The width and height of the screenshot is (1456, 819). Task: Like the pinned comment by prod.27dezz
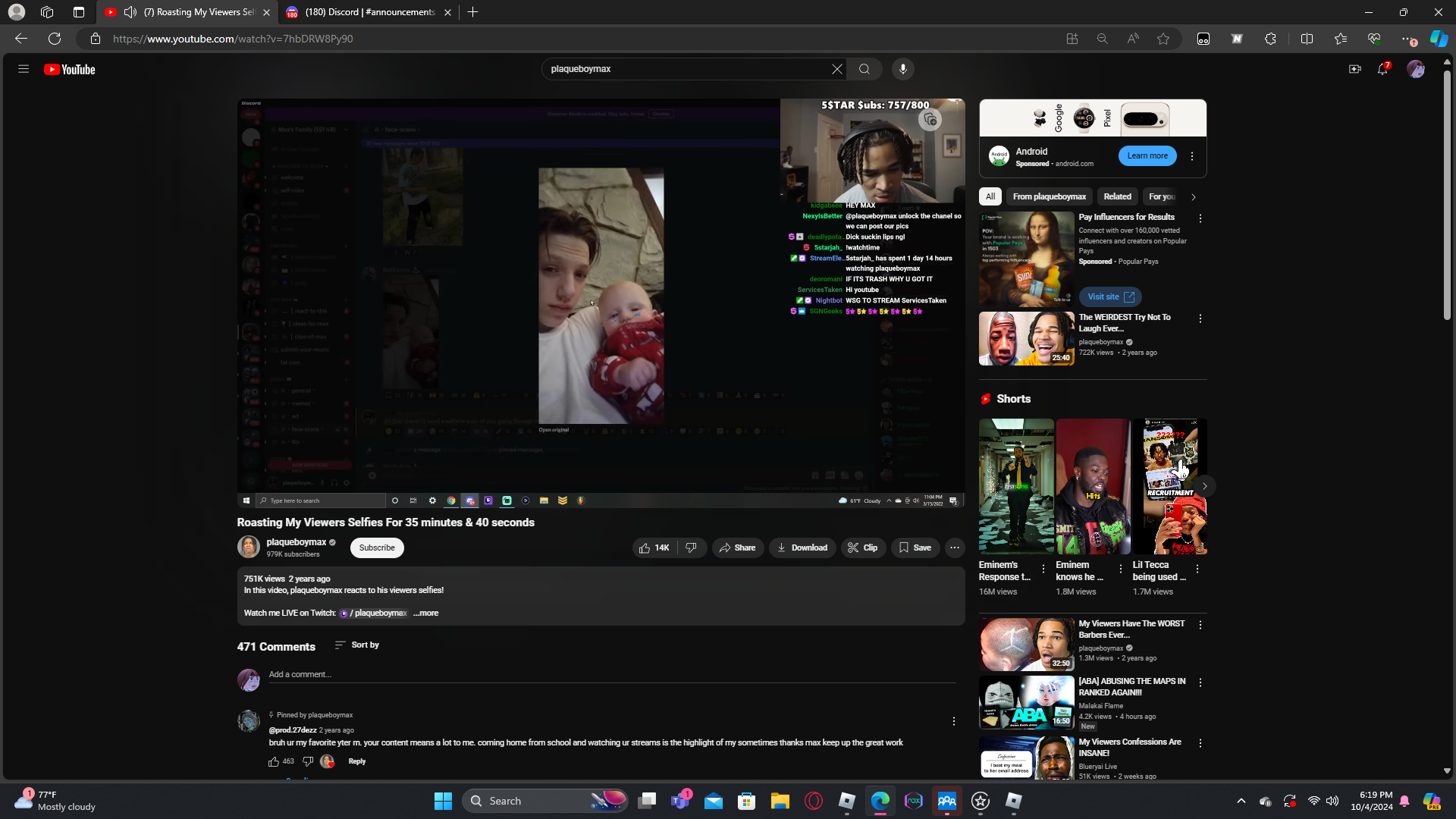tap(274, 761)
